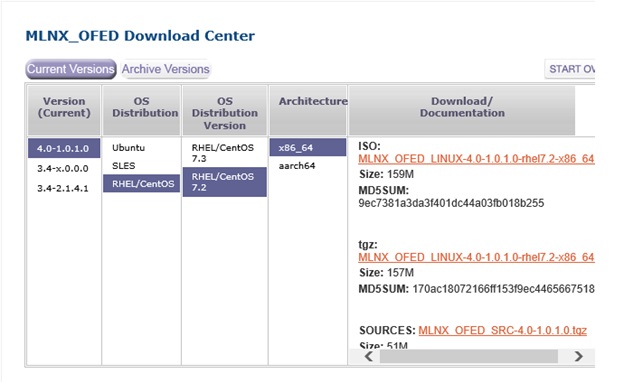Image resolution: width=624 pixels, height=383 pixels.
Task: Choose RHEL/CentOS as OS distribution
Action: (142, 184)
